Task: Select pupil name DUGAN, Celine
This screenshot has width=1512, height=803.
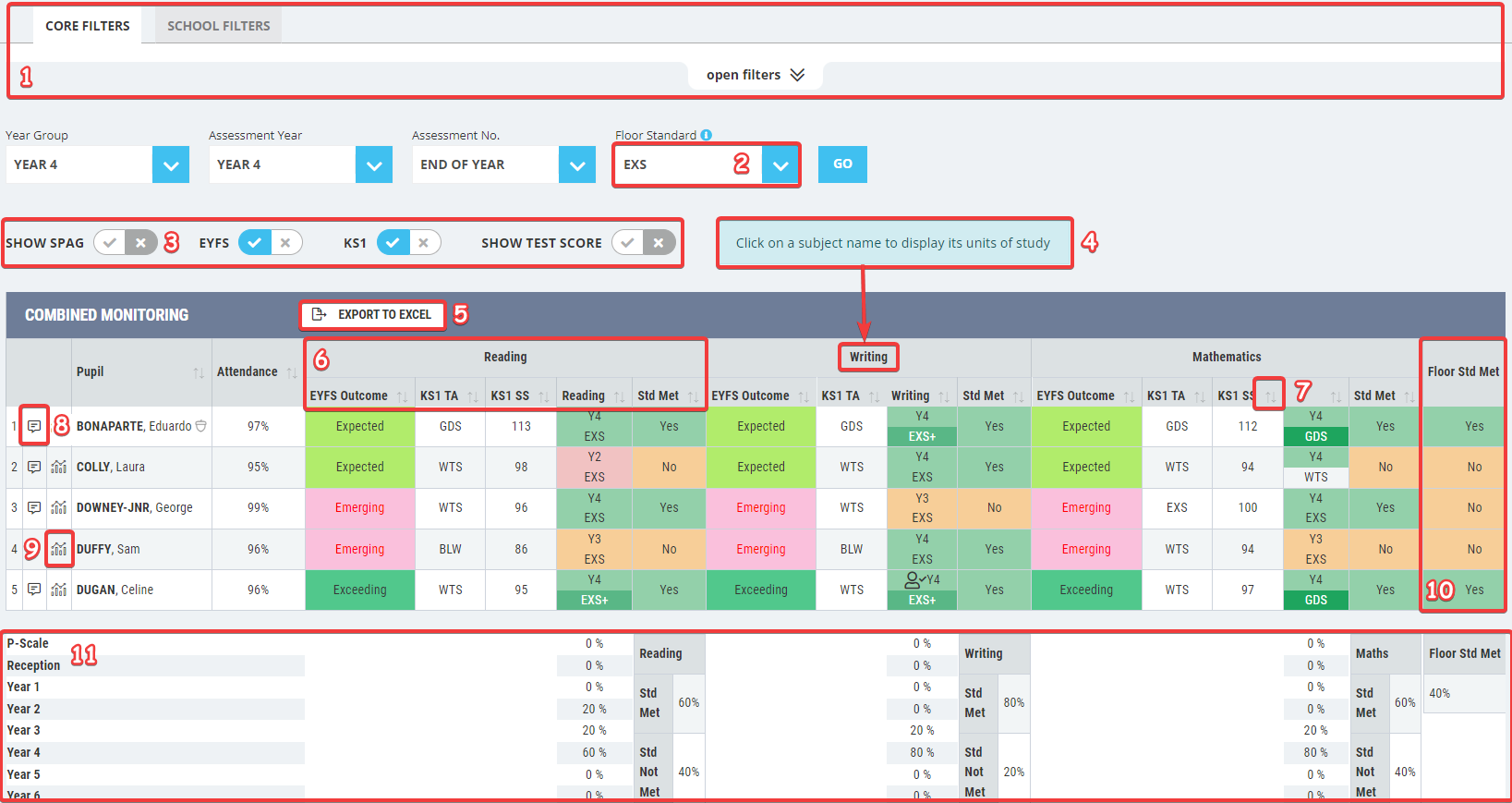Action: pyautogui.click(x=115, y=590)
